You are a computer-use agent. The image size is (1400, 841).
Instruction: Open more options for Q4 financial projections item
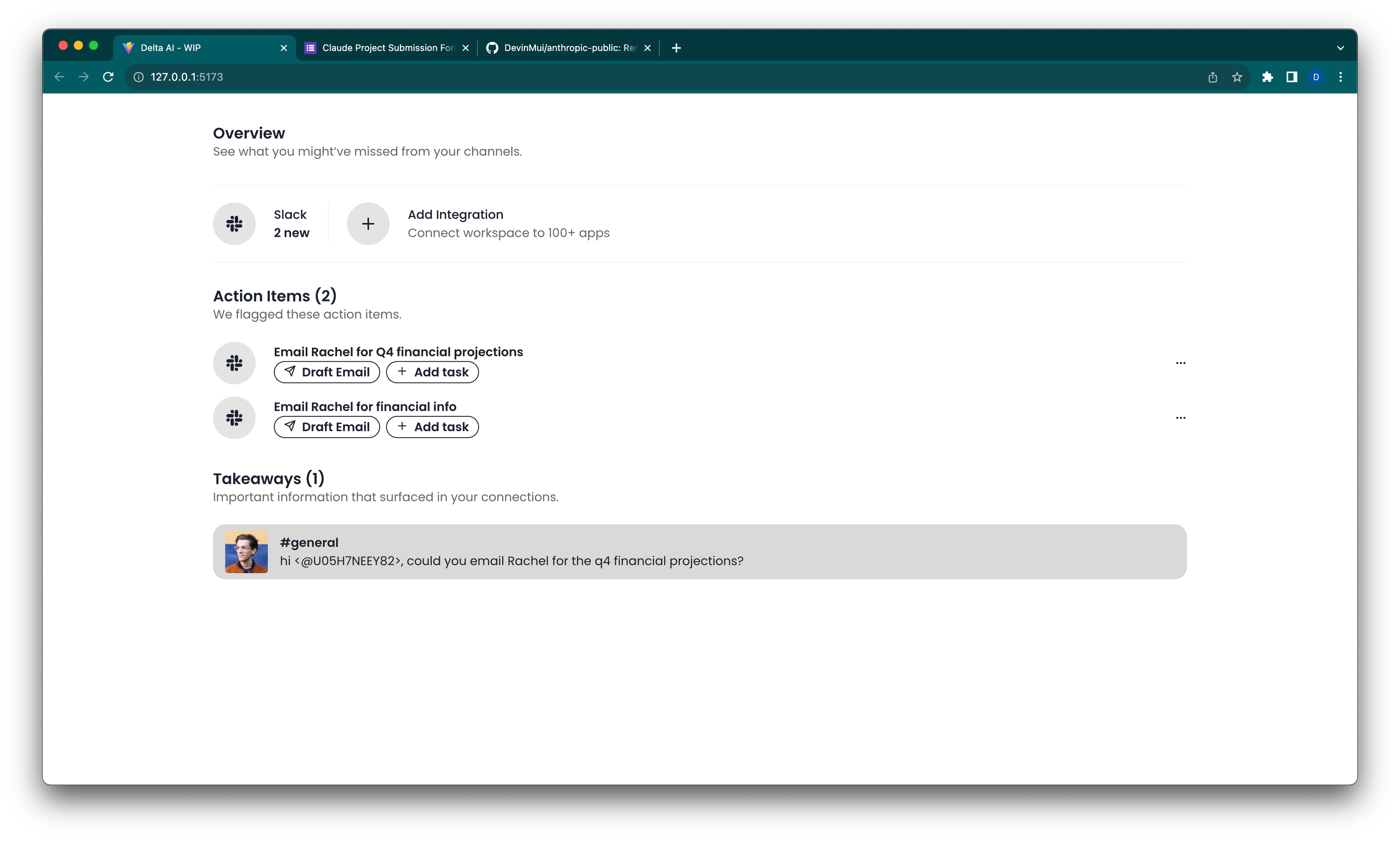click(x=1180, y=363)
